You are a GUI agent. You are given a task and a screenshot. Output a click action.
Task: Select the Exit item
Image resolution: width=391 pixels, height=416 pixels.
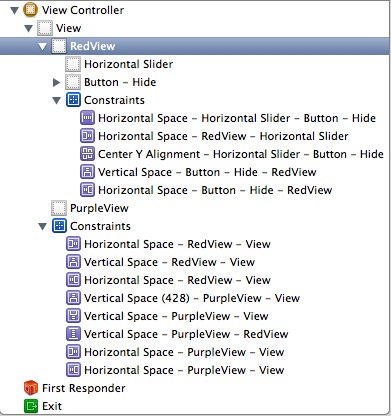pyautogui.click(x=52, y=406)
